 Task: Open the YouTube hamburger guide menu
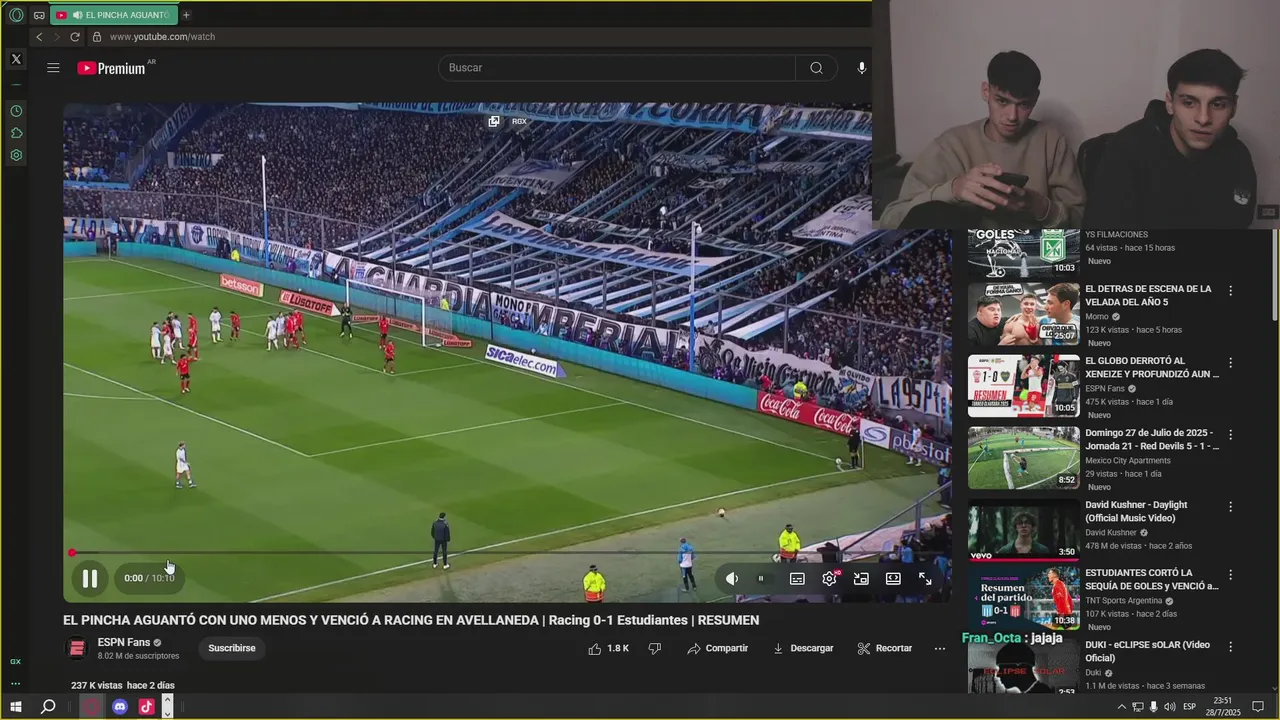(53, 68)
